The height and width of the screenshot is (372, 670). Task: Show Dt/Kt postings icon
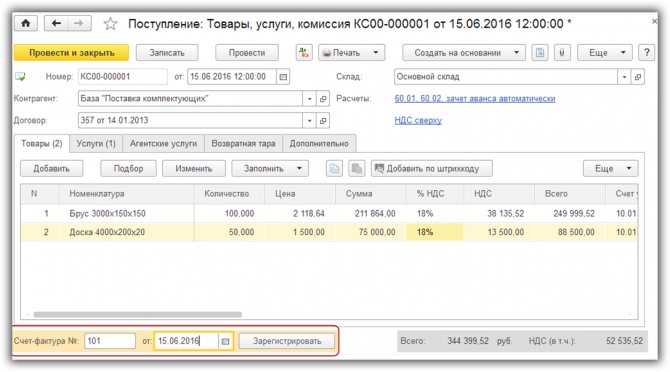(304, 53)
